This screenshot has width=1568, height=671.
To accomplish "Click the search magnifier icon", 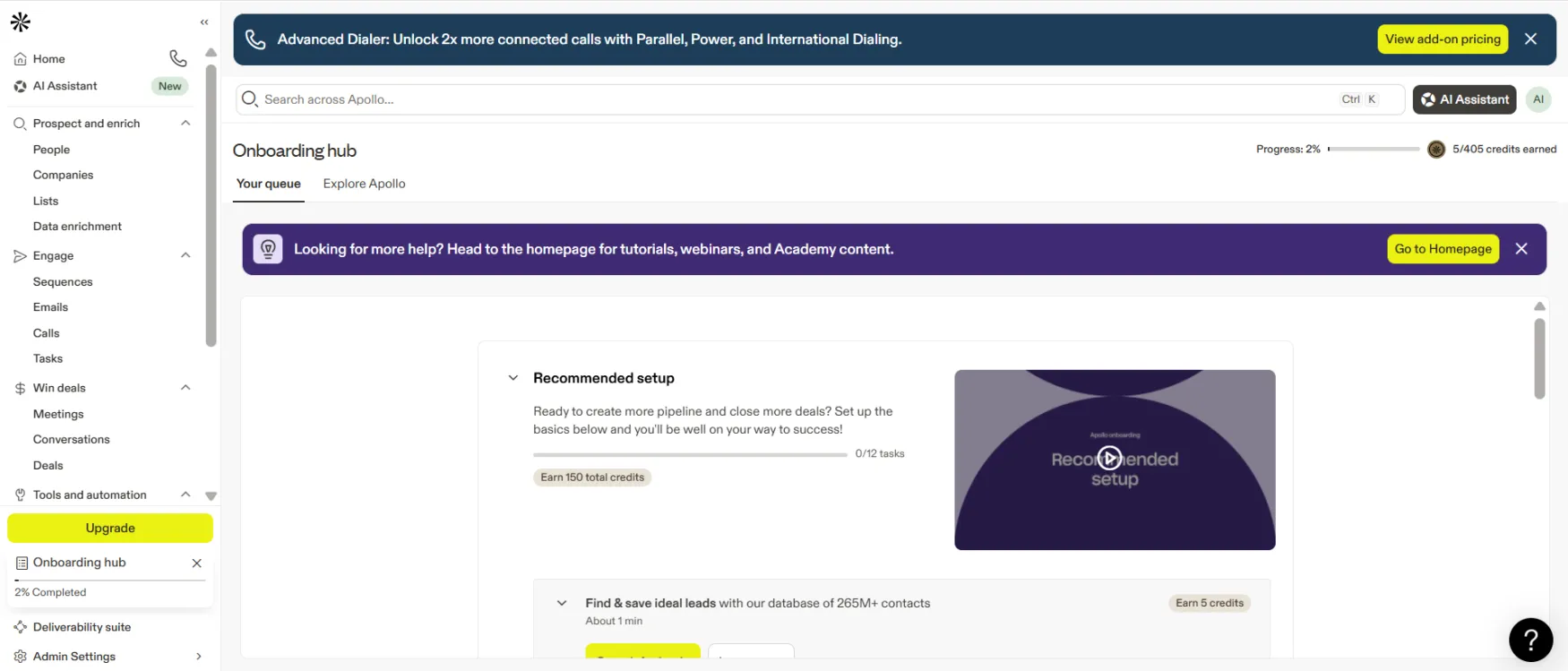I will coord(250,99).
